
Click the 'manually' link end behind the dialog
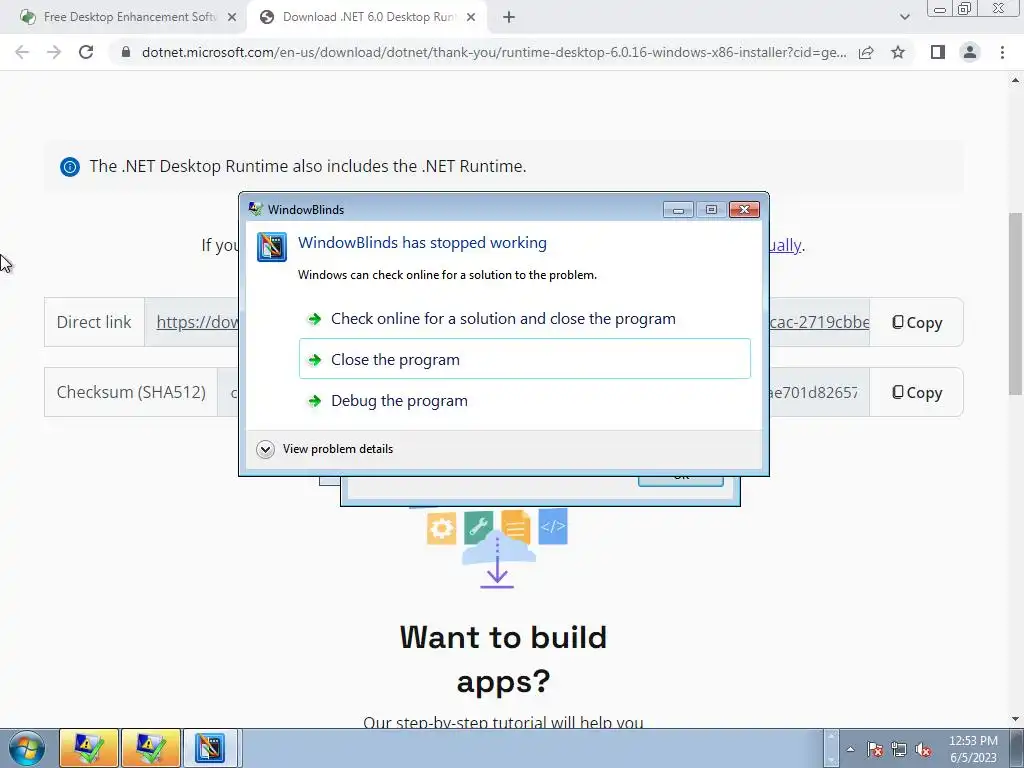(786, 246)
